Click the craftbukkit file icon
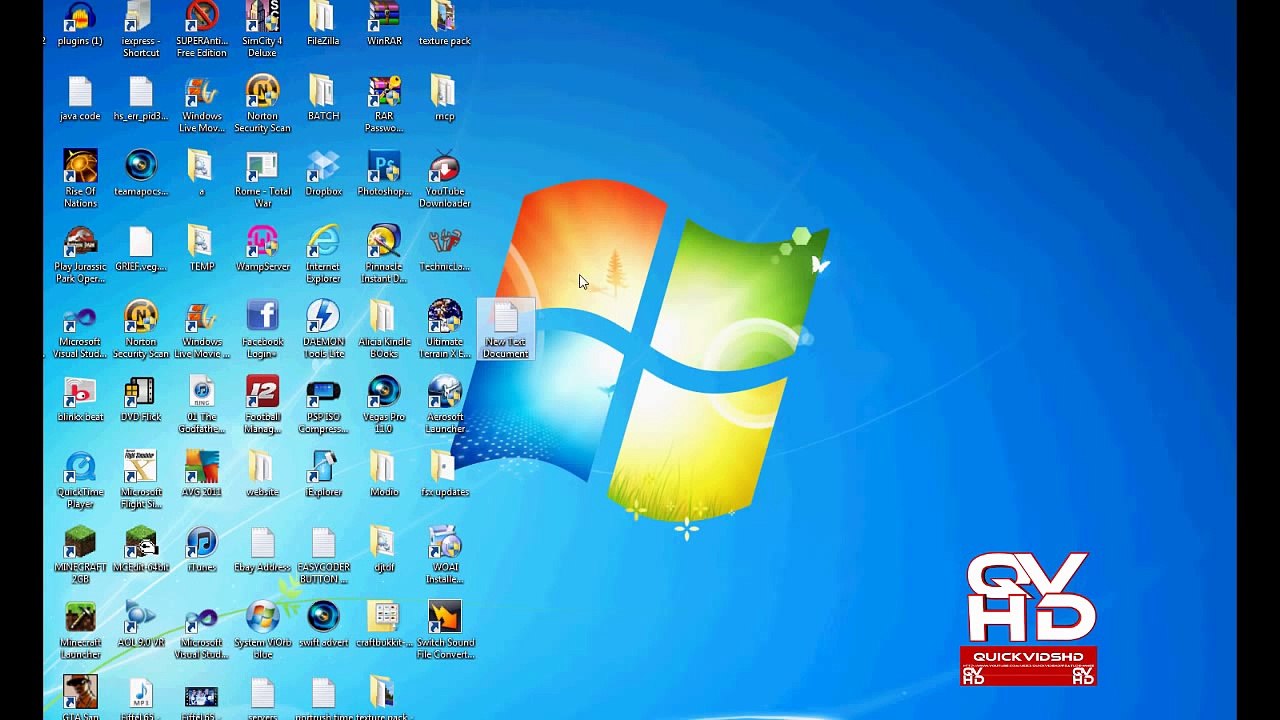The width and height of the screenshot is (1280, 720). (384, 624)
